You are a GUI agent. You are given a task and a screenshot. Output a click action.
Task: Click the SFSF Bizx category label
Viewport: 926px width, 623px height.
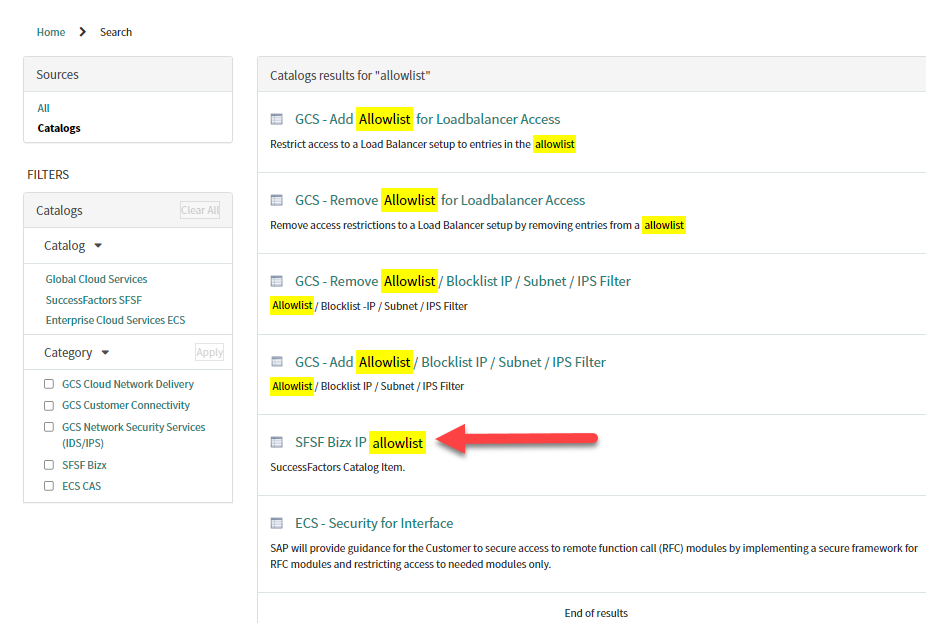point(84,465)
